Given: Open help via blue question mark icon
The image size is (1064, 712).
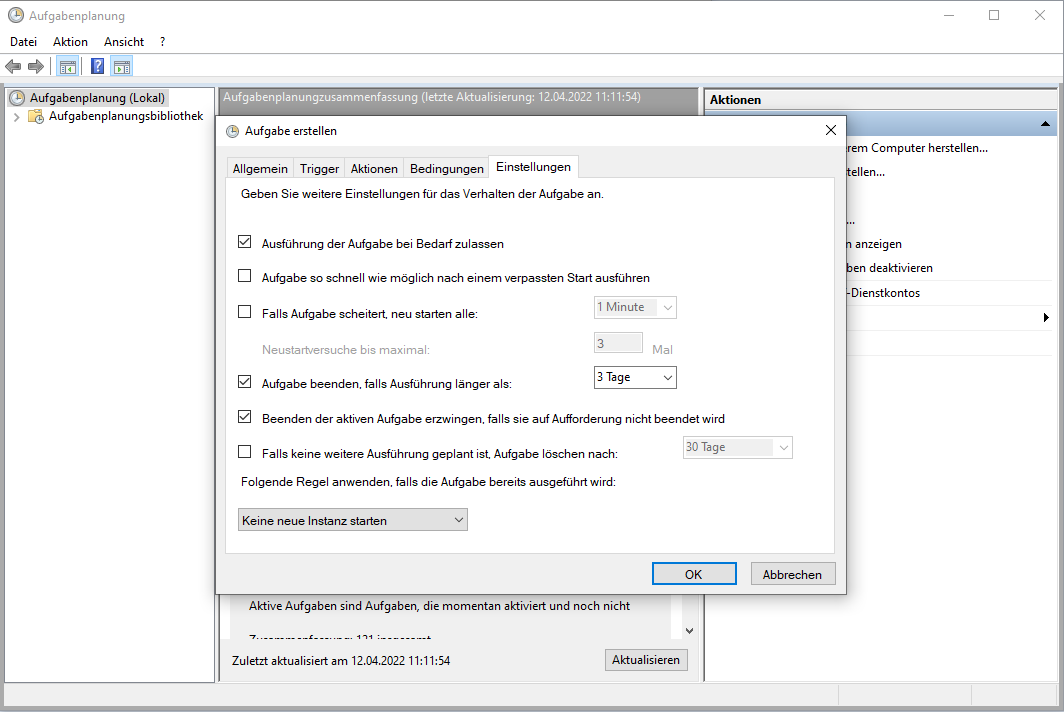Looking at the screenshot, I should pos(98,67).
